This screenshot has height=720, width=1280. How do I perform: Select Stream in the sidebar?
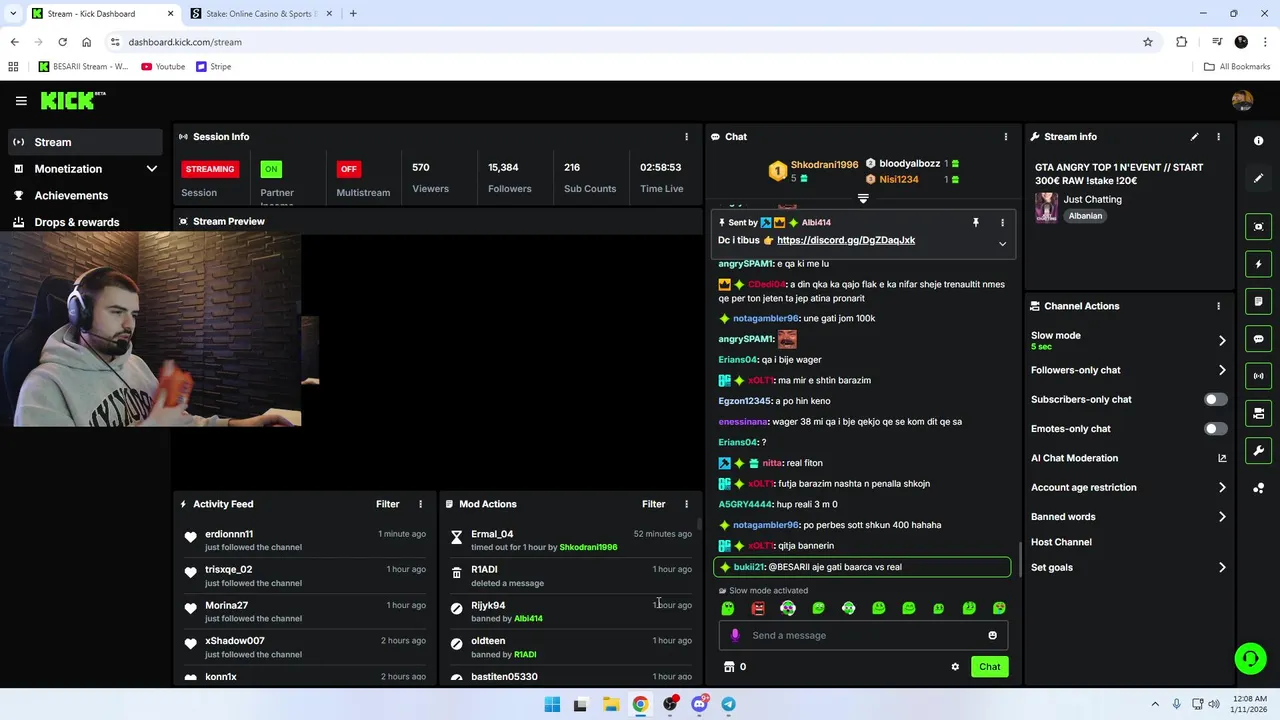pos(86,142)
